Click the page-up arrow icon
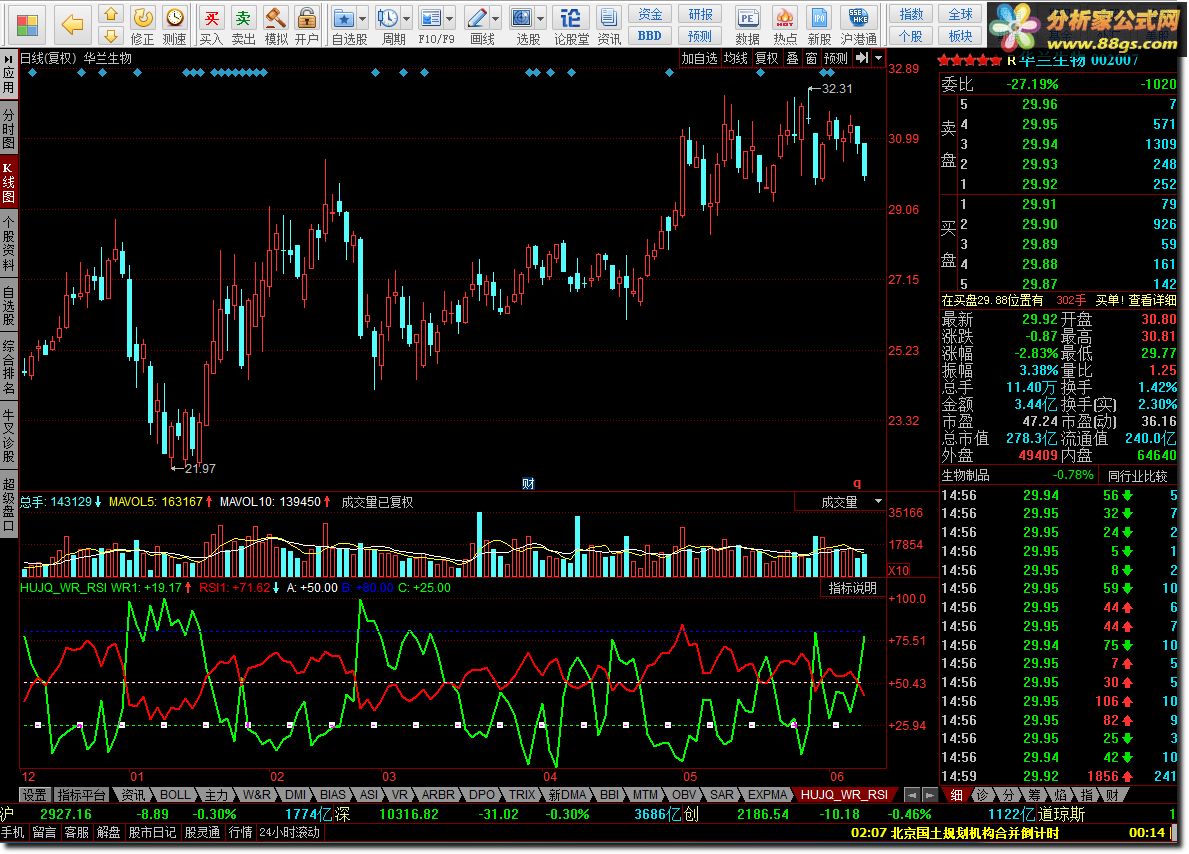The width and height of the screenshot is (1189, 854). [111, 14]
